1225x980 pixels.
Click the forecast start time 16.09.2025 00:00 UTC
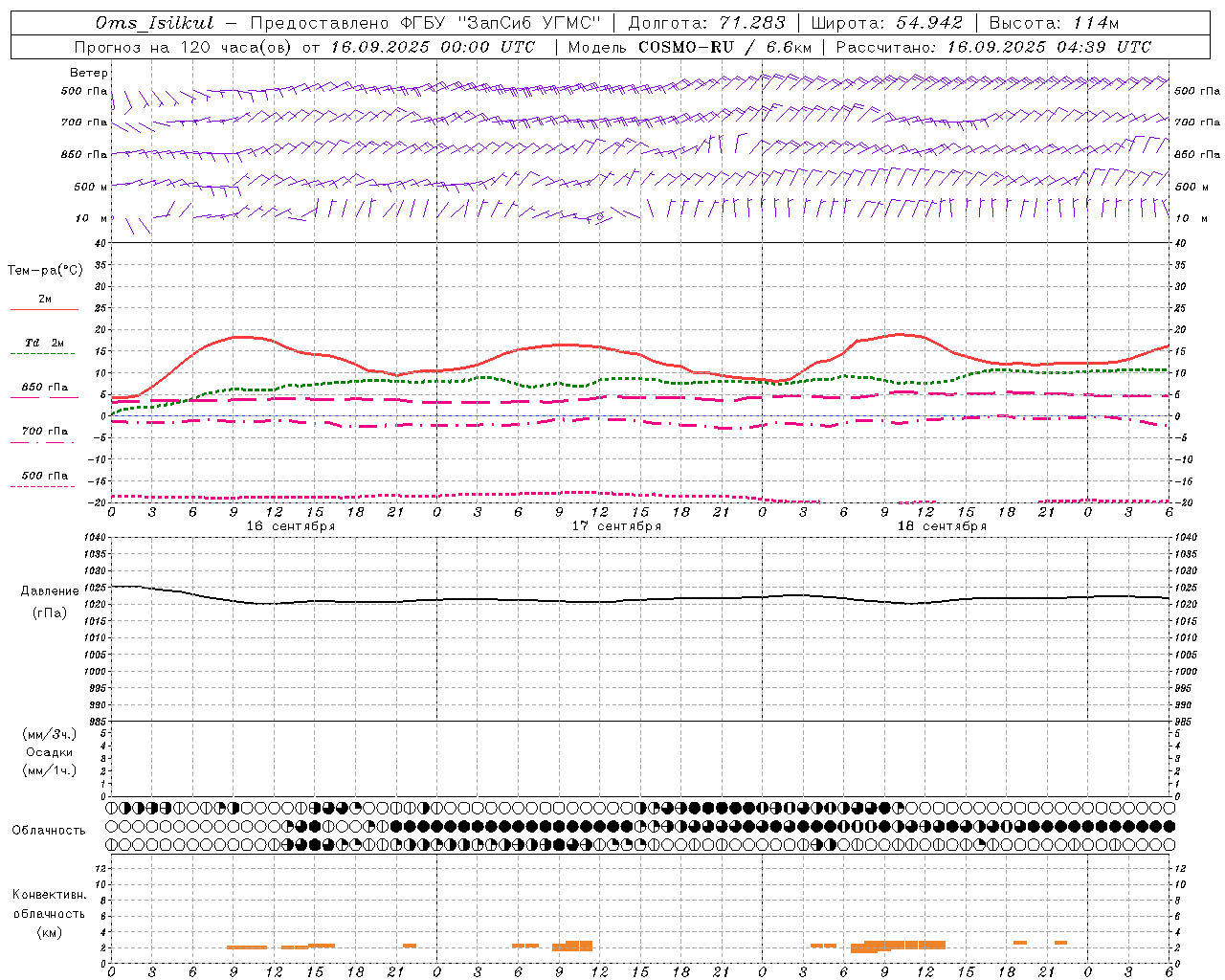click(x=433, y=47)
